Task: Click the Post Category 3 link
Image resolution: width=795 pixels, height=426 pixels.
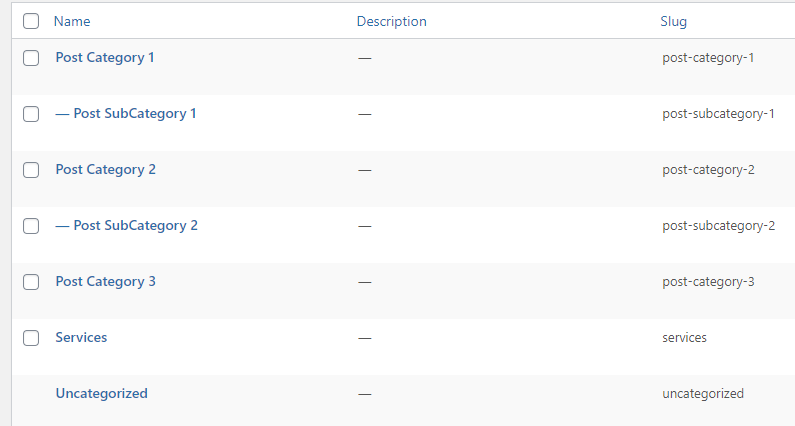Action: coord(105,282)
